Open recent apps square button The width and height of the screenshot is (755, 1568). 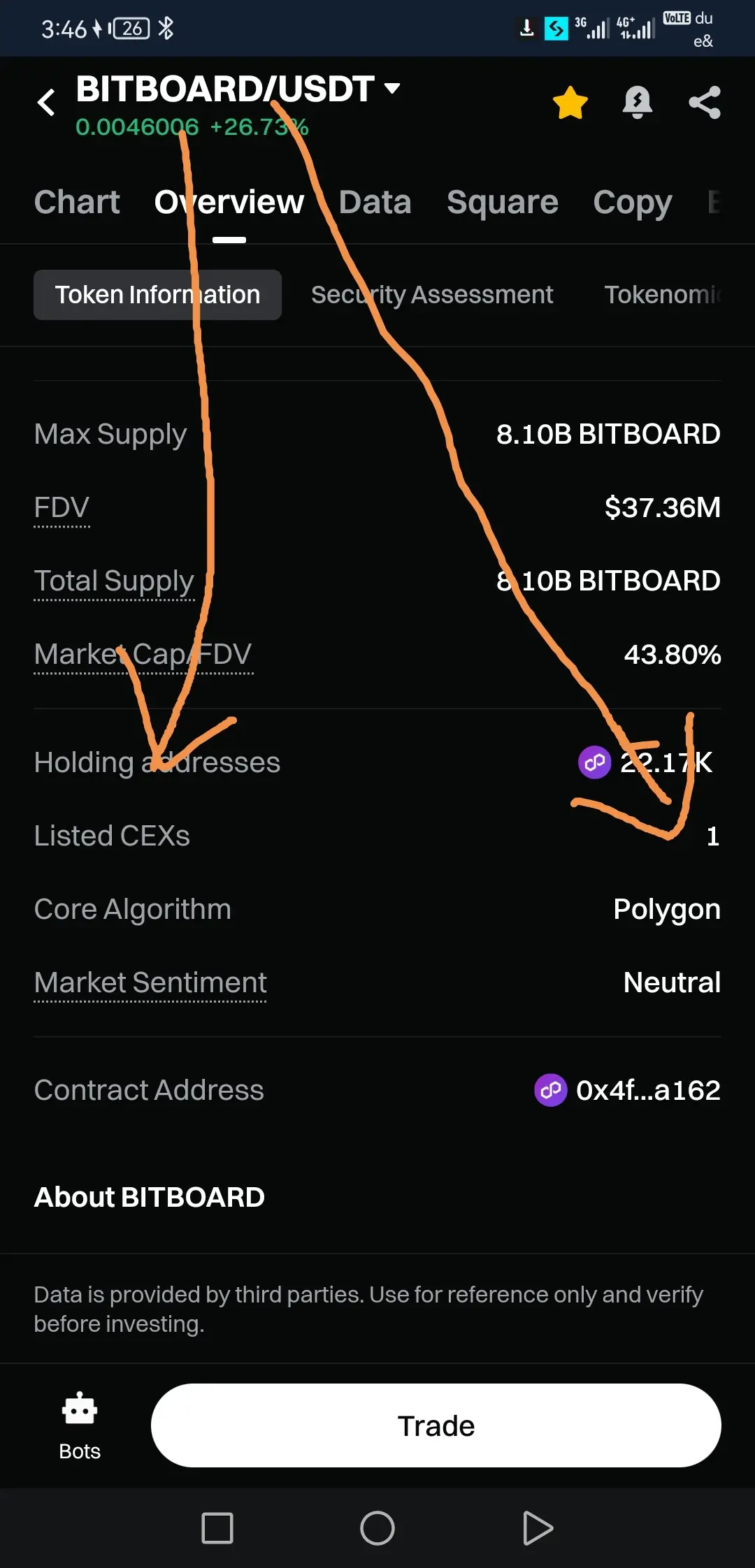pyautogui.click(x=217, y=1528)
